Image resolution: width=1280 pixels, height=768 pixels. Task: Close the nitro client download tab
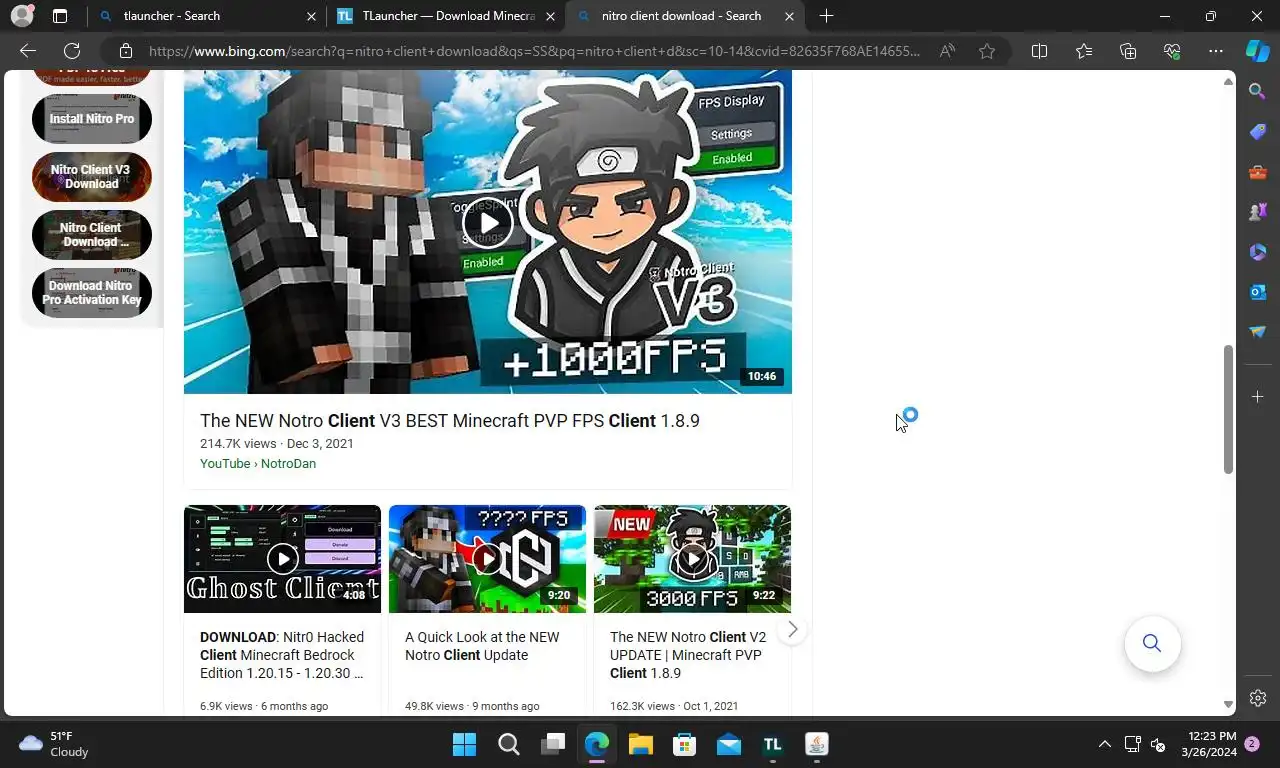[x=790, y=16]
